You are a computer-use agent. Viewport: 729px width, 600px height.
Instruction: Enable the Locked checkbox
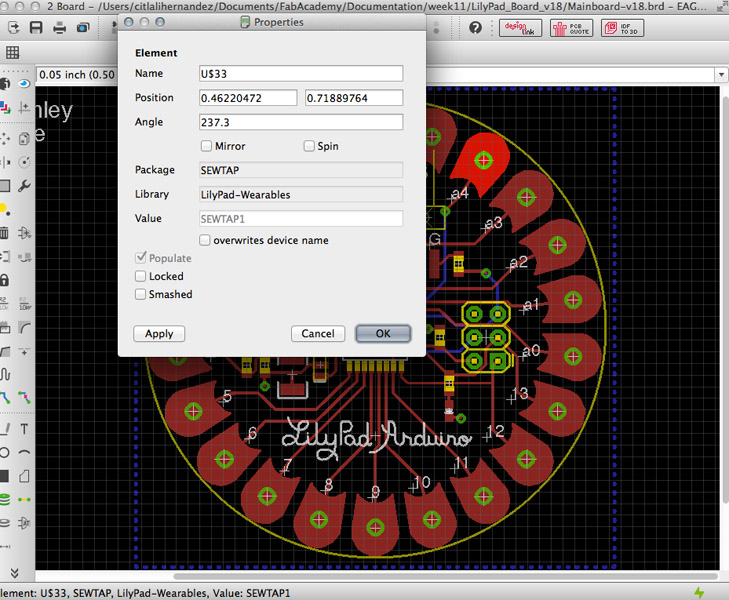140,276
